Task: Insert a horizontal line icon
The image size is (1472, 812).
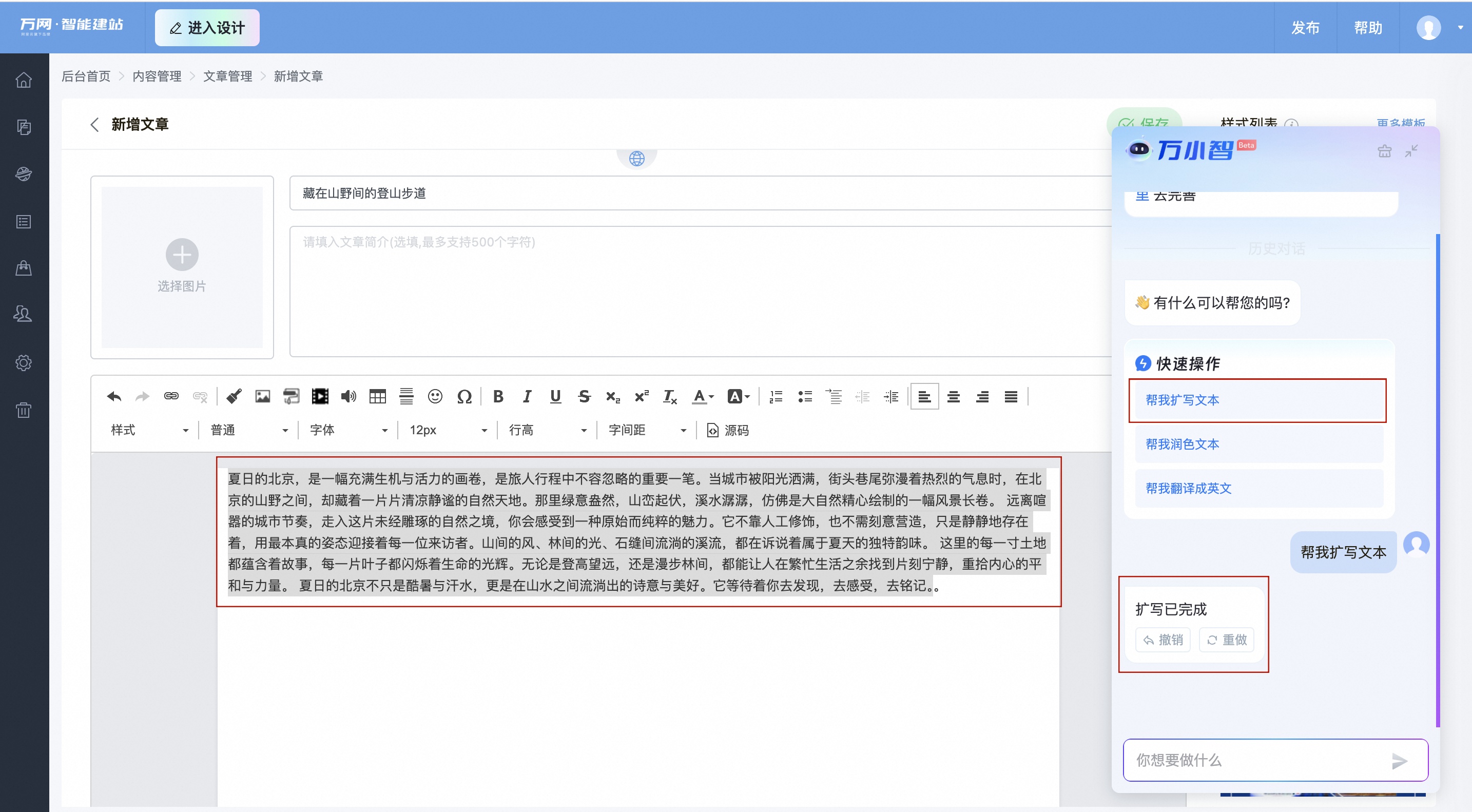Action: [406, 397]
